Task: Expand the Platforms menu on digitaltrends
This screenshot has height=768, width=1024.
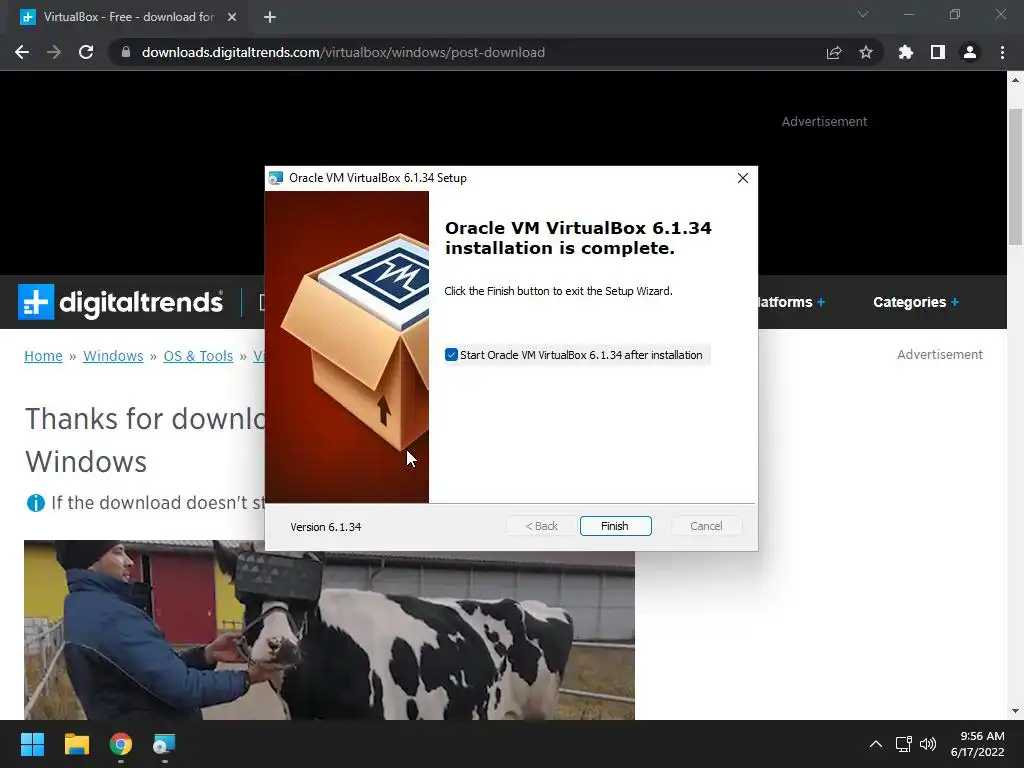Action: pos(792,302)
